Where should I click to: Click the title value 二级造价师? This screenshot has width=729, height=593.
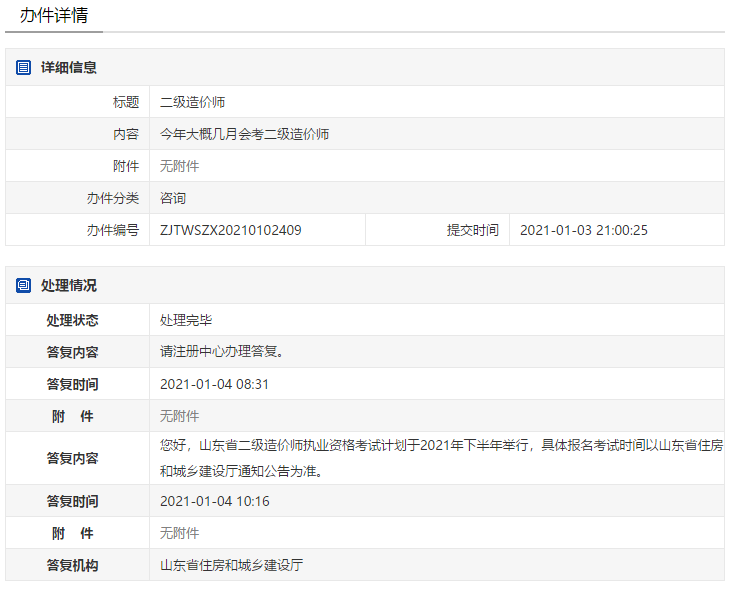[193, 102]
